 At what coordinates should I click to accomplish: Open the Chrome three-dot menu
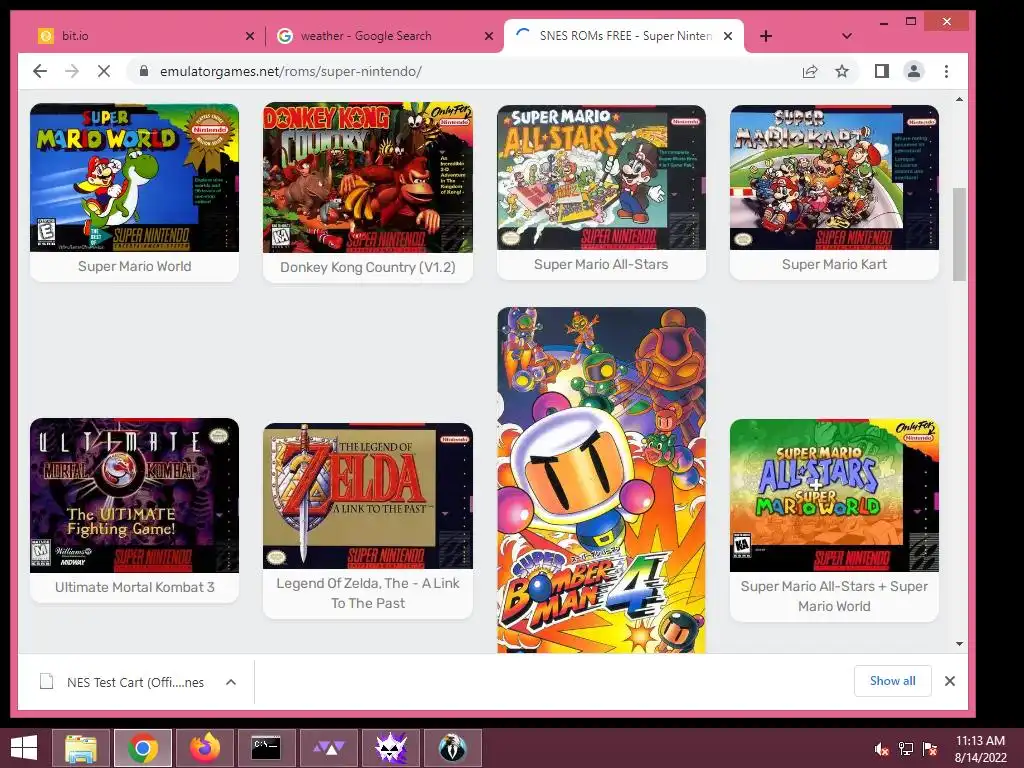coord(946,71)
